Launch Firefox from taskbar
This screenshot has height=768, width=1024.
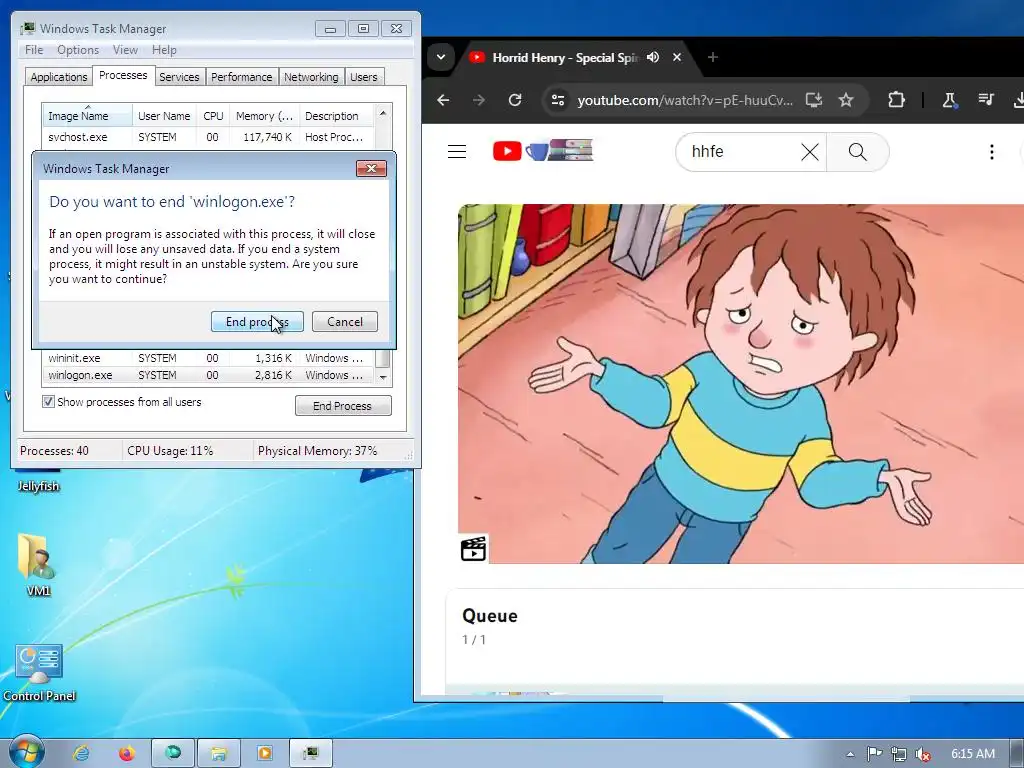(x=127, y=753)
